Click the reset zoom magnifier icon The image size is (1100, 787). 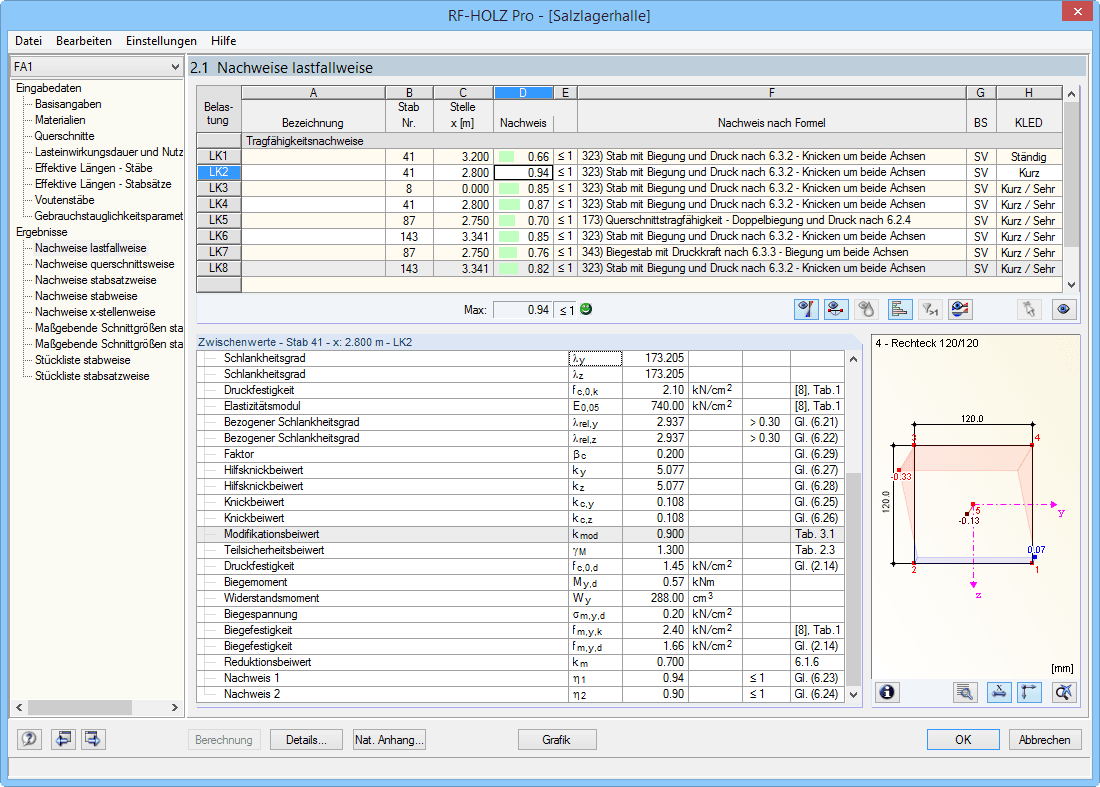(1064, 692)
